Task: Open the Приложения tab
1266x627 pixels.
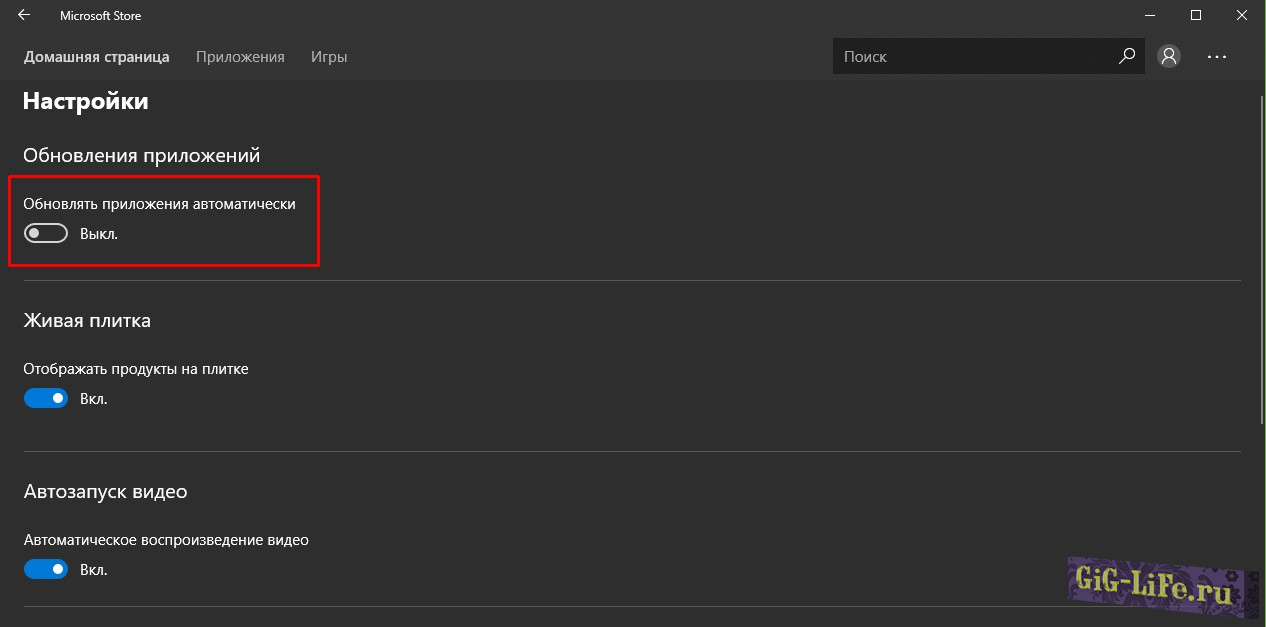Action: pos(240,57)
